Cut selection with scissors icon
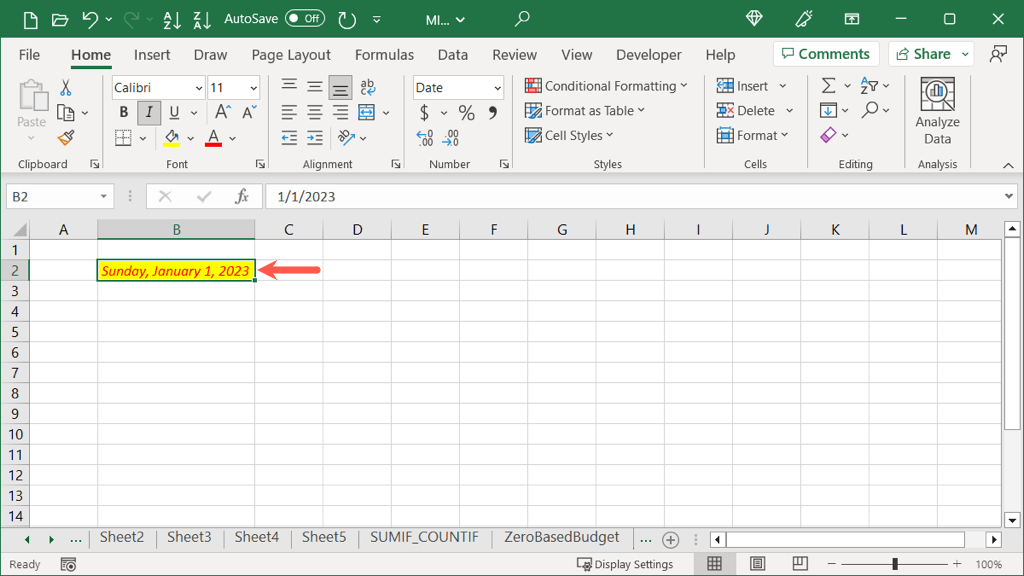Image resolution: width=1024 pixels, height=576 pixels. [x=65, y=88]
